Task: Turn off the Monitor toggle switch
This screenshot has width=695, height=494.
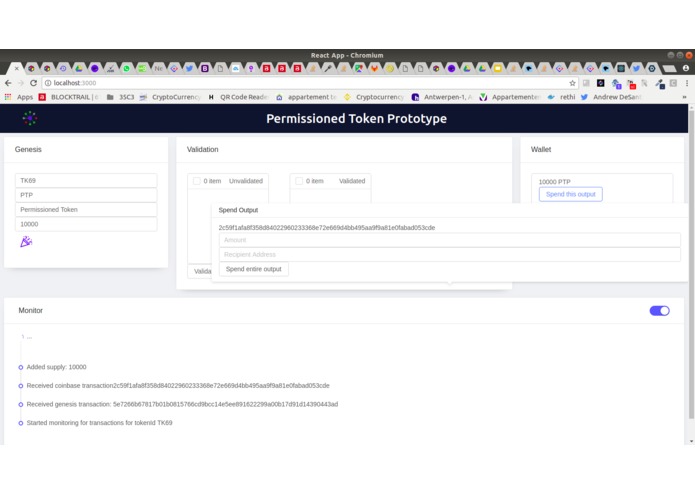Action: (659, 311)
